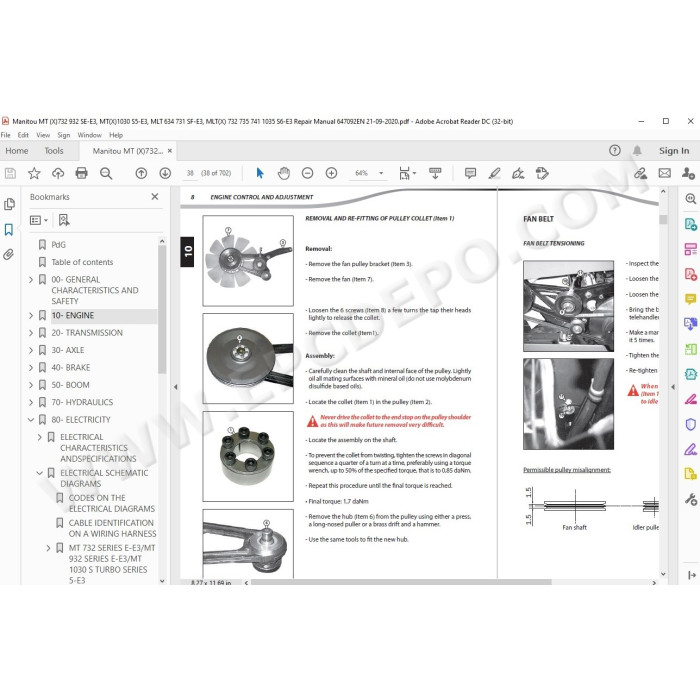Go to previous page arrow

(x=141, y=173)
